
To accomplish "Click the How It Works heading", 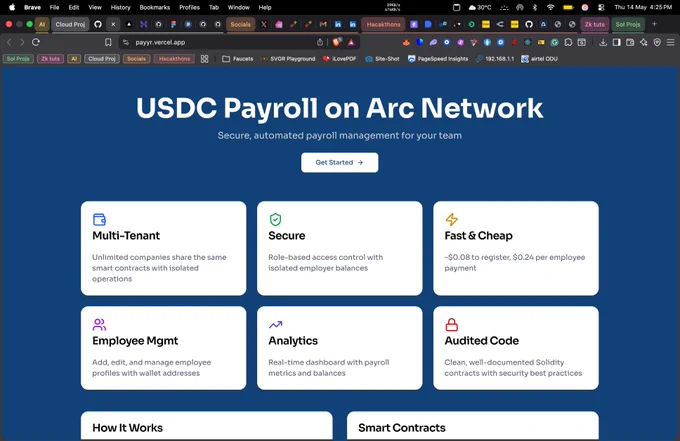I will 128,428.
